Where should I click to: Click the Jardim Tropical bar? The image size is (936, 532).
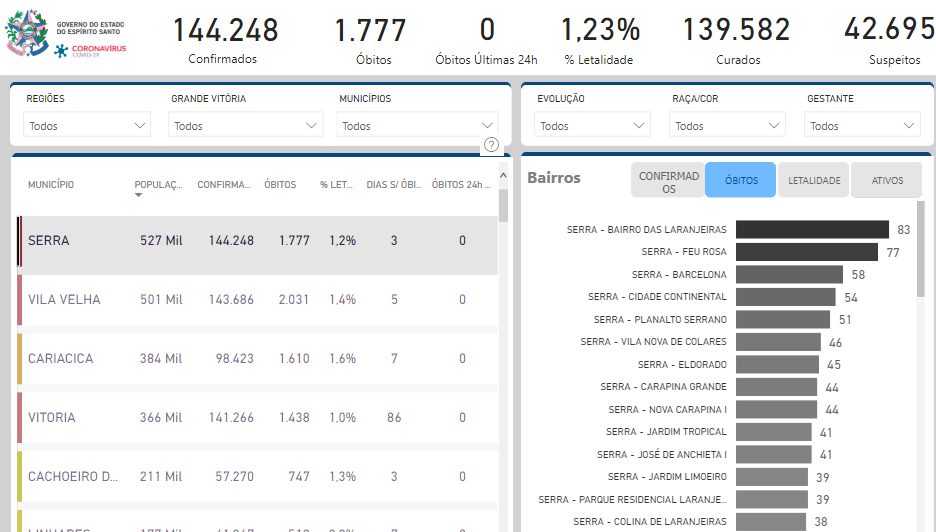coord(774,432)
